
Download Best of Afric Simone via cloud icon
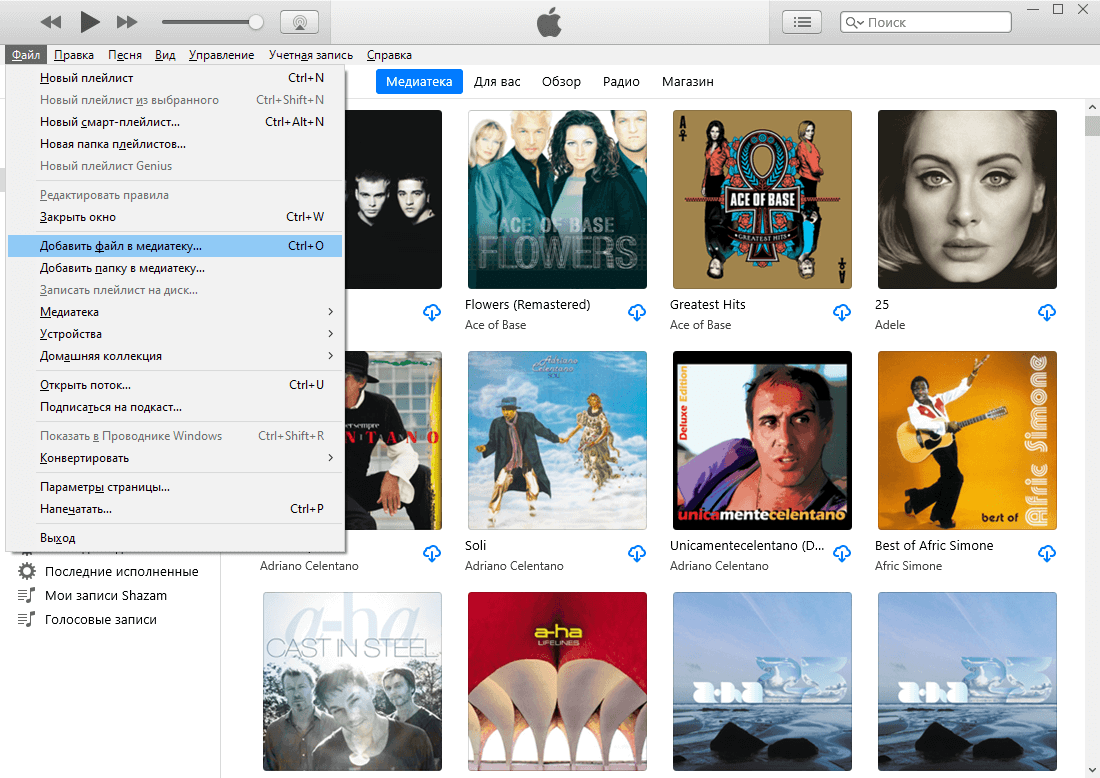(x=1047, y=554)
